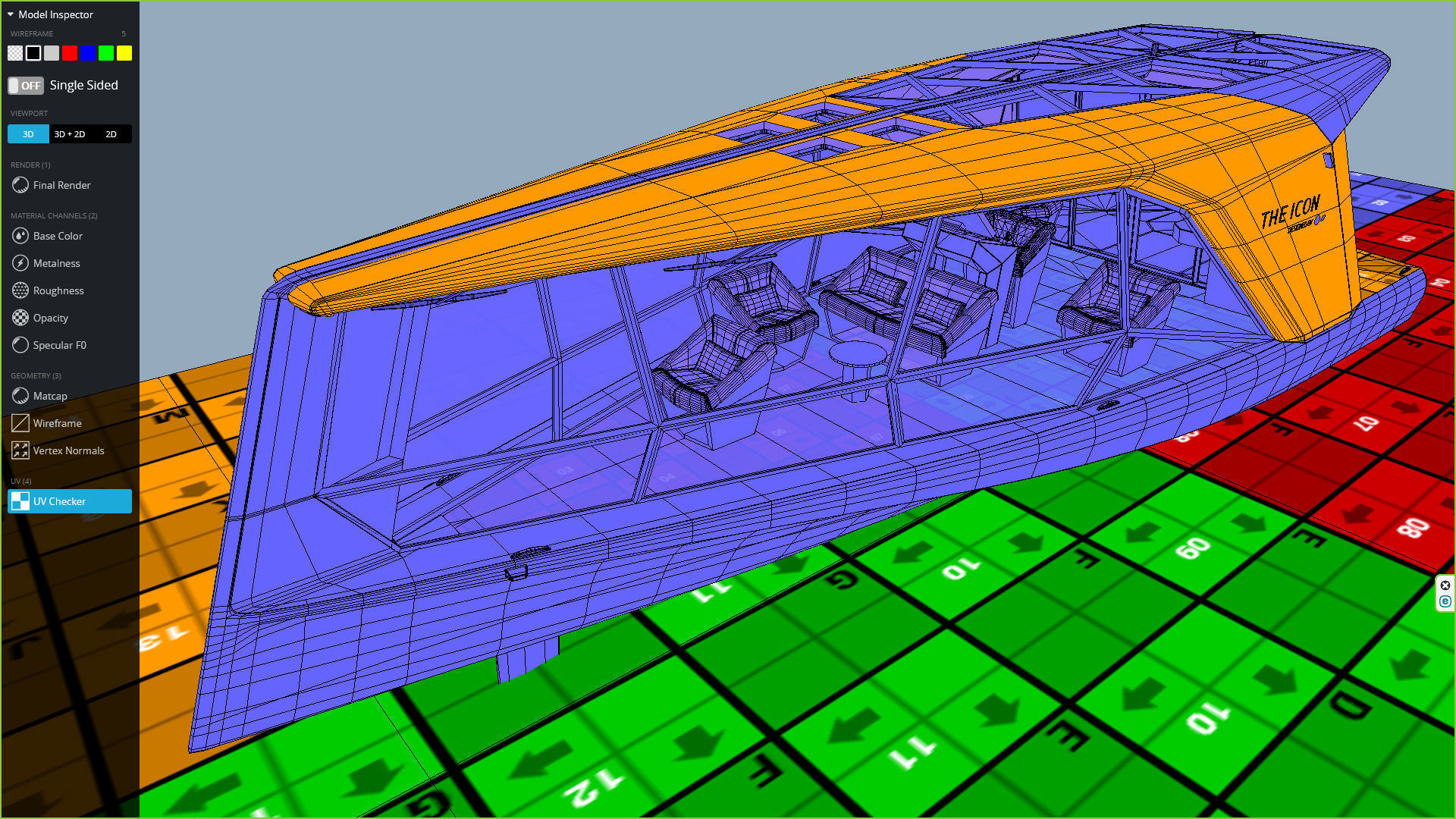Switch viewport to 2D mode
Viewport: 1456px width, 819px height.
[x=111, y=134]
